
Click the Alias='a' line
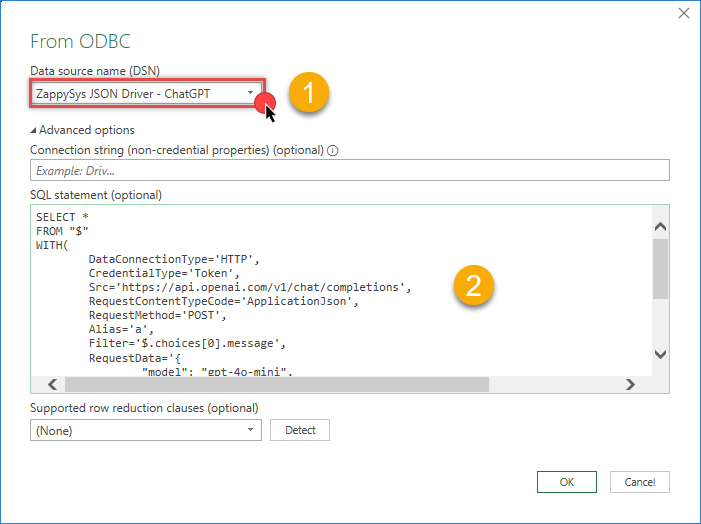tap(121, 330)
